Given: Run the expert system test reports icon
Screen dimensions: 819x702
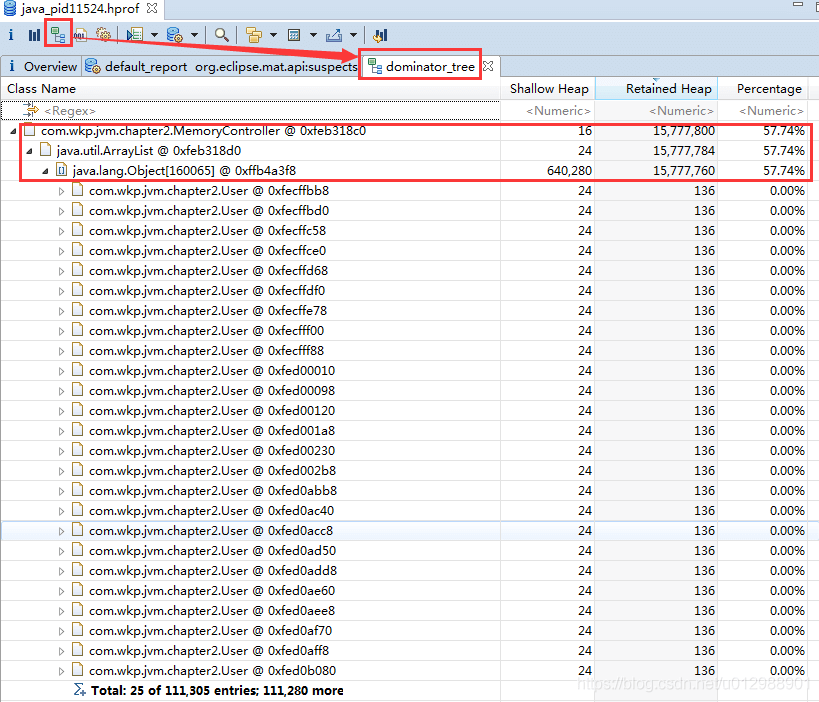Looking at the screenshot, I should 135,35.
